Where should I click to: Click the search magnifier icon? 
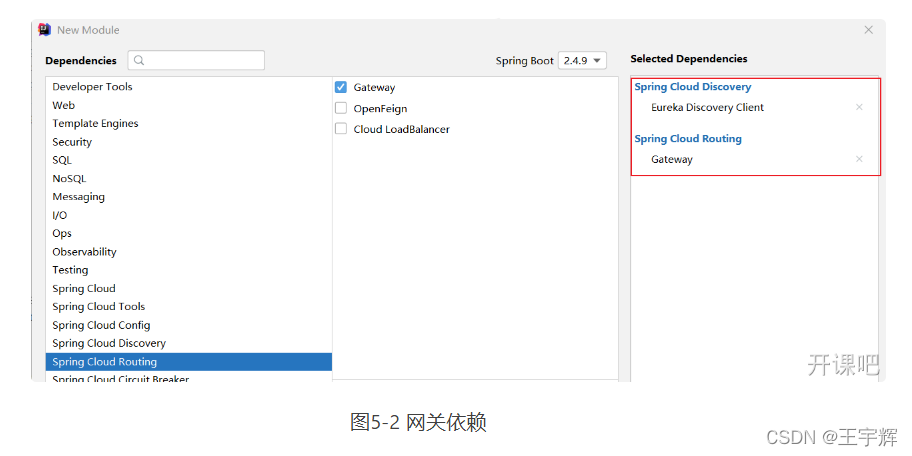pyautogui.click(x=139, y=60)
